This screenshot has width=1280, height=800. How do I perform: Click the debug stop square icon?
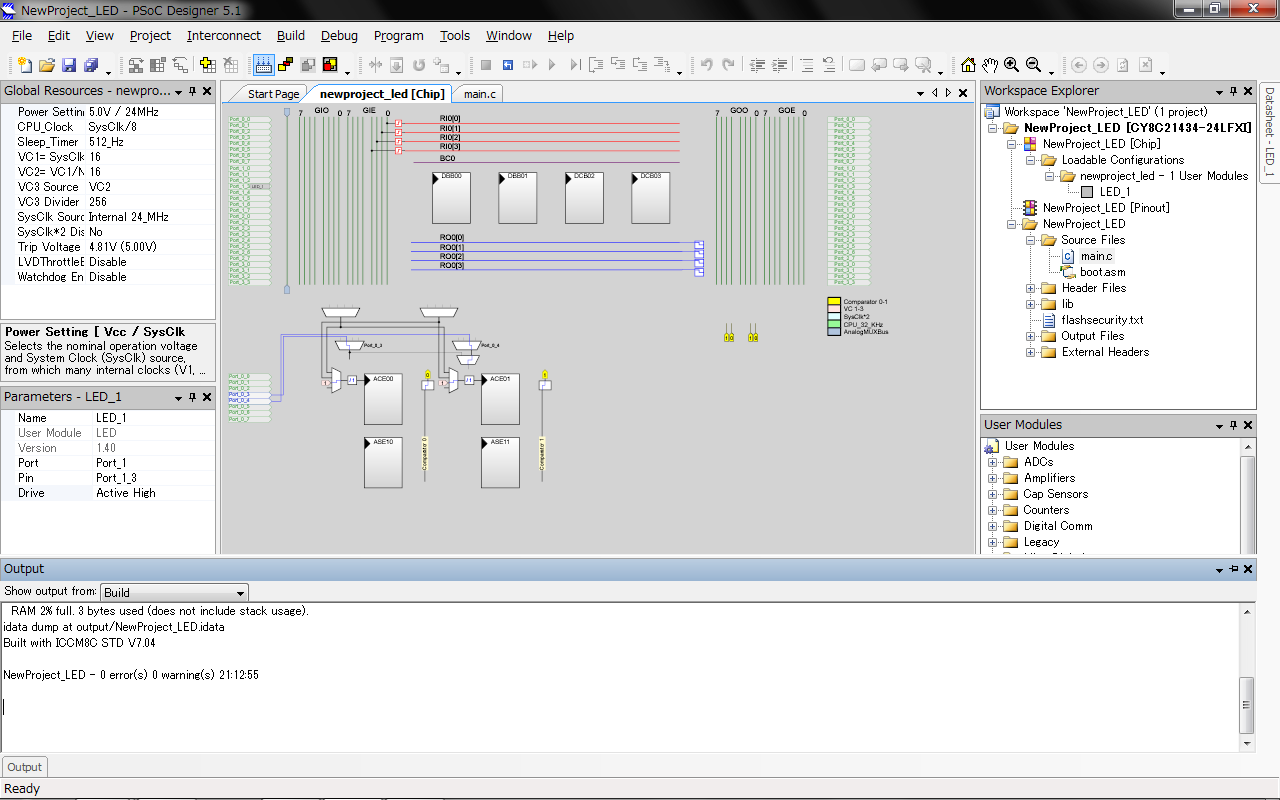[x=486, y=65]
